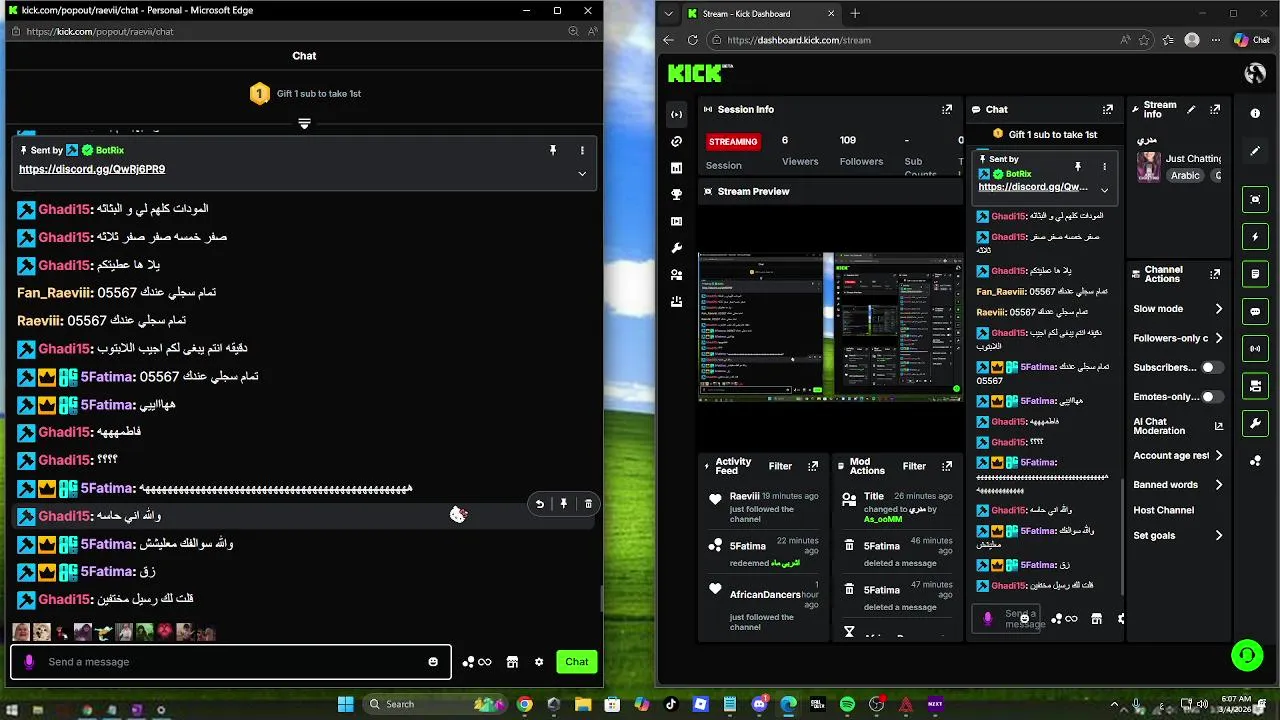Toggle activity feed lightning widget in right rail

tap(1255, 237)
